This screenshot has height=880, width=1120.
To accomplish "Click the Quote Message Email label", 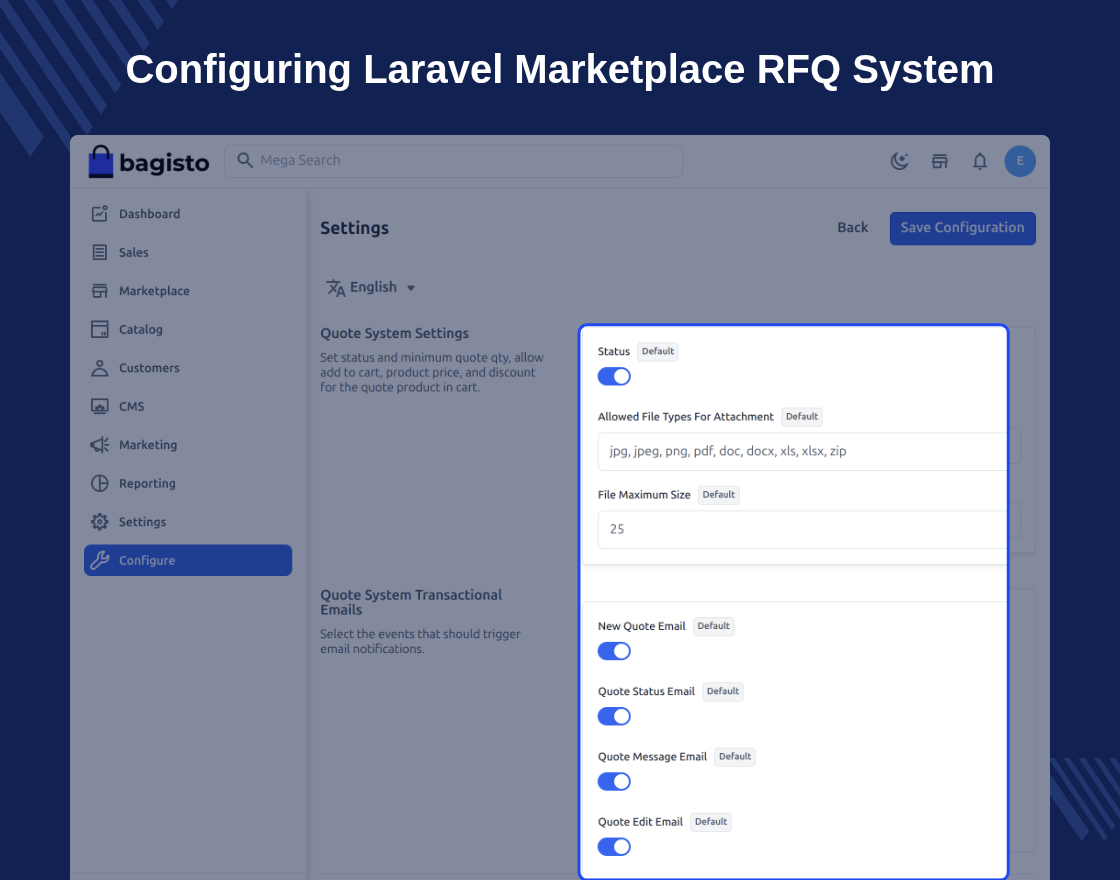I will point(652,757).
